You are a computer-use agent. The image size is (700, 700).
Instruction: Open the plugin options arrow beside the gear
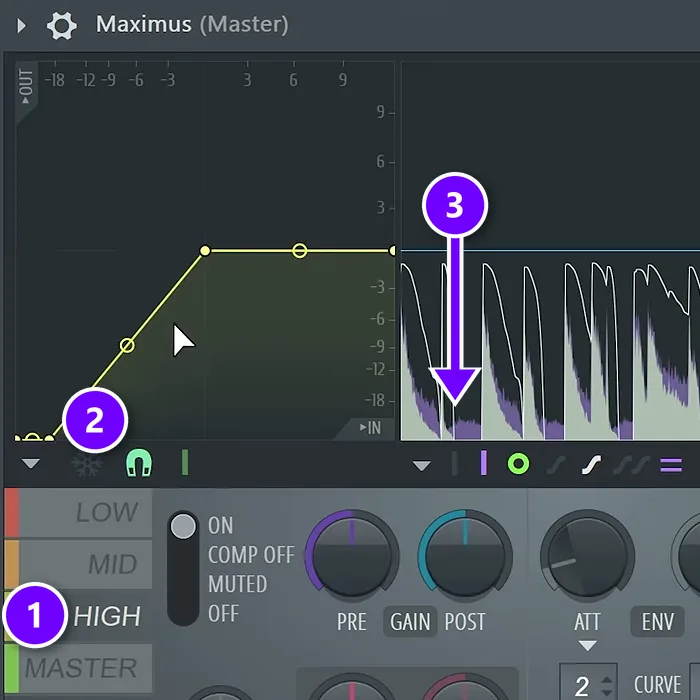click(21, 25)
